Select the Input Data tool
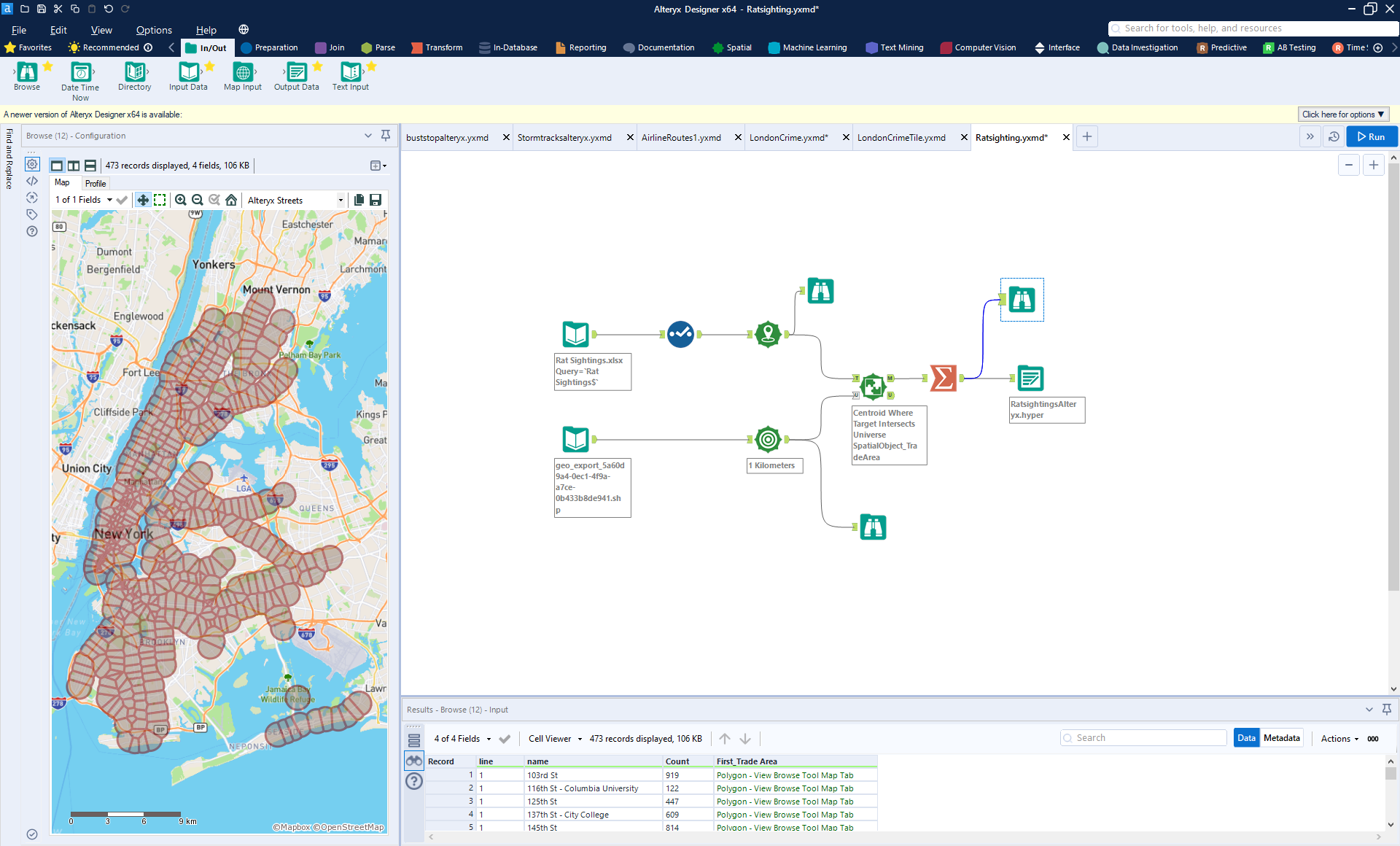The width and height of the screenshot is (1400, 846). click(188, 75)
